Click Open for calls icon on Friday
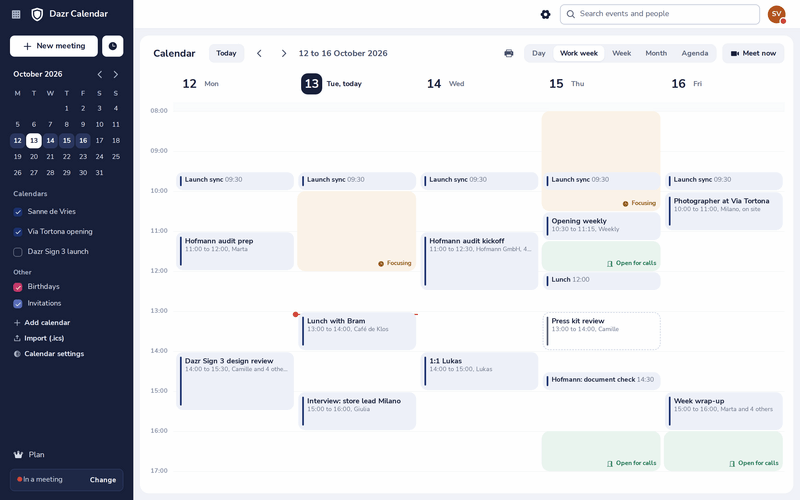The height and width of the screenshot is (500, 800). [x=732, y=464]
